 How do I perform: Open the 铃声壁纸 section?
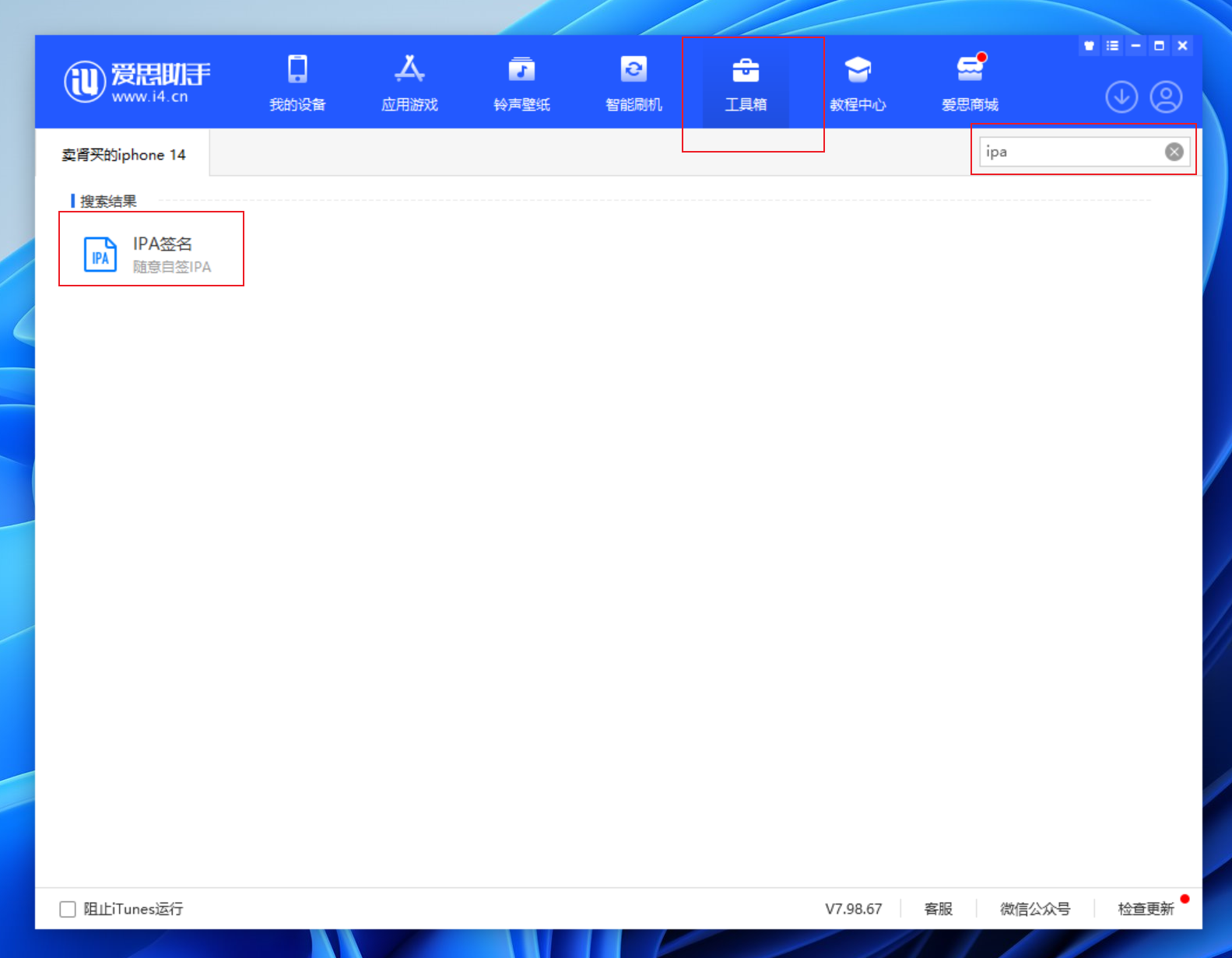(521, 83)
